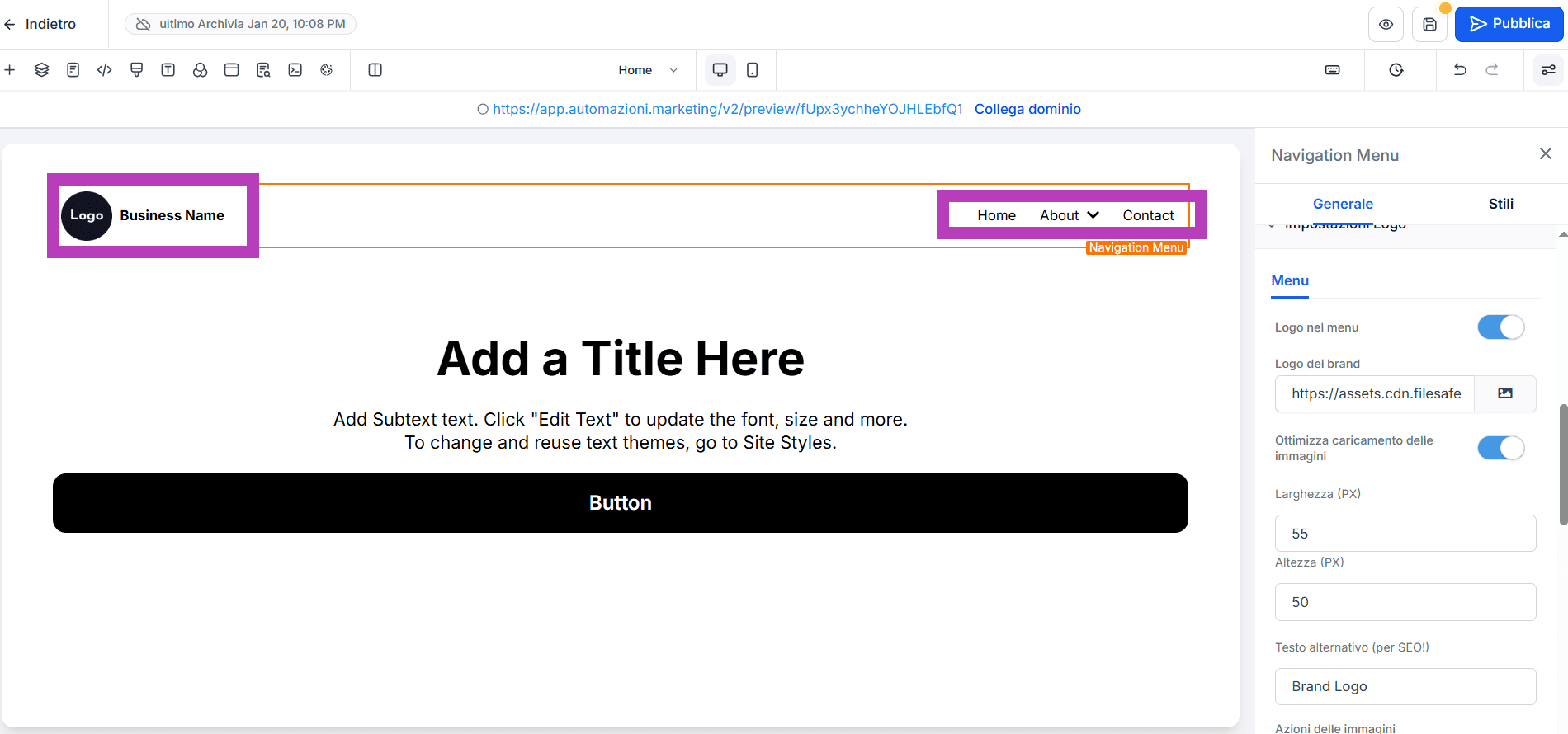1568x734 pixels.
Task: Switch to the Generale tab
Action: [x=1343, y=204]
